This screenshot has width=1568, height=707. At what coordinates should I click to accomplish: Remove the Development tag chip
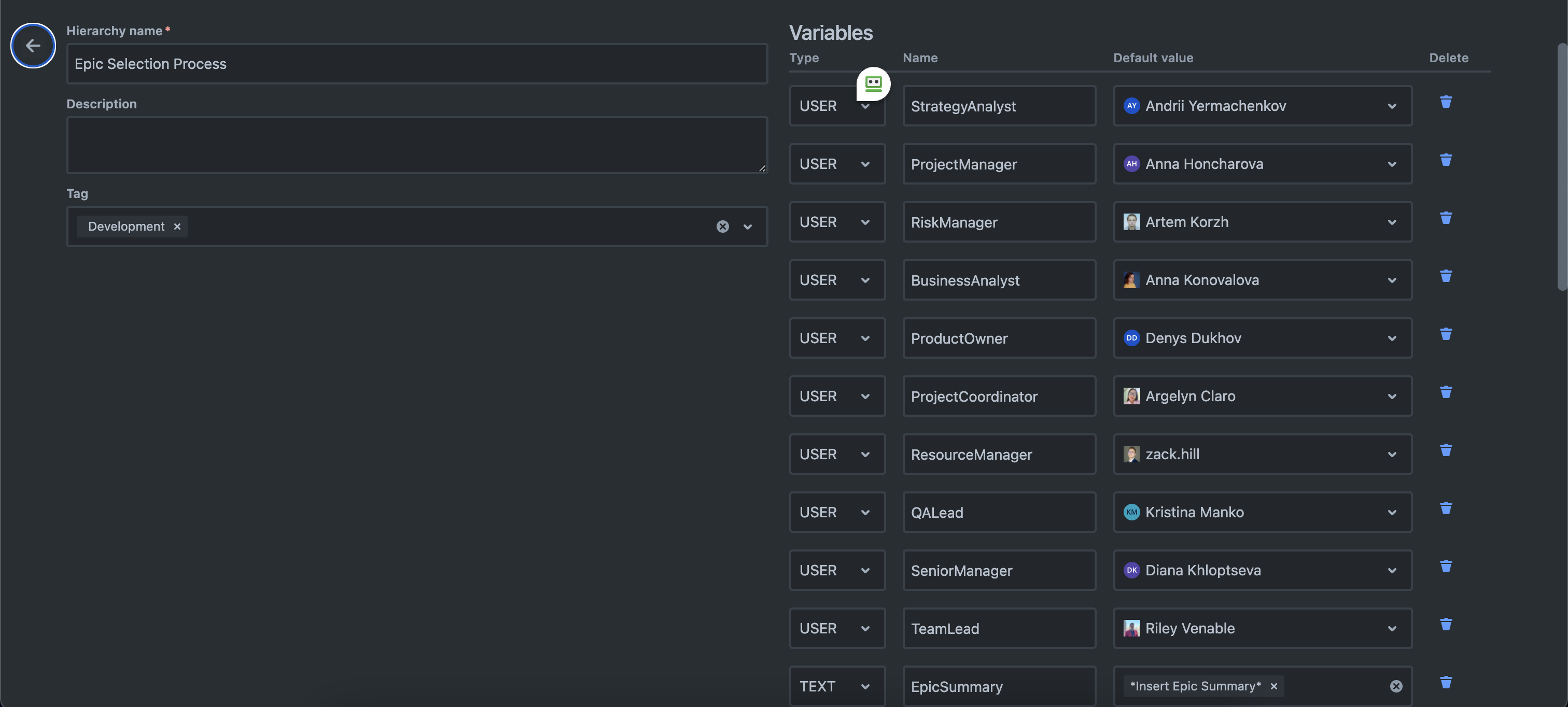tap(177, 227)
